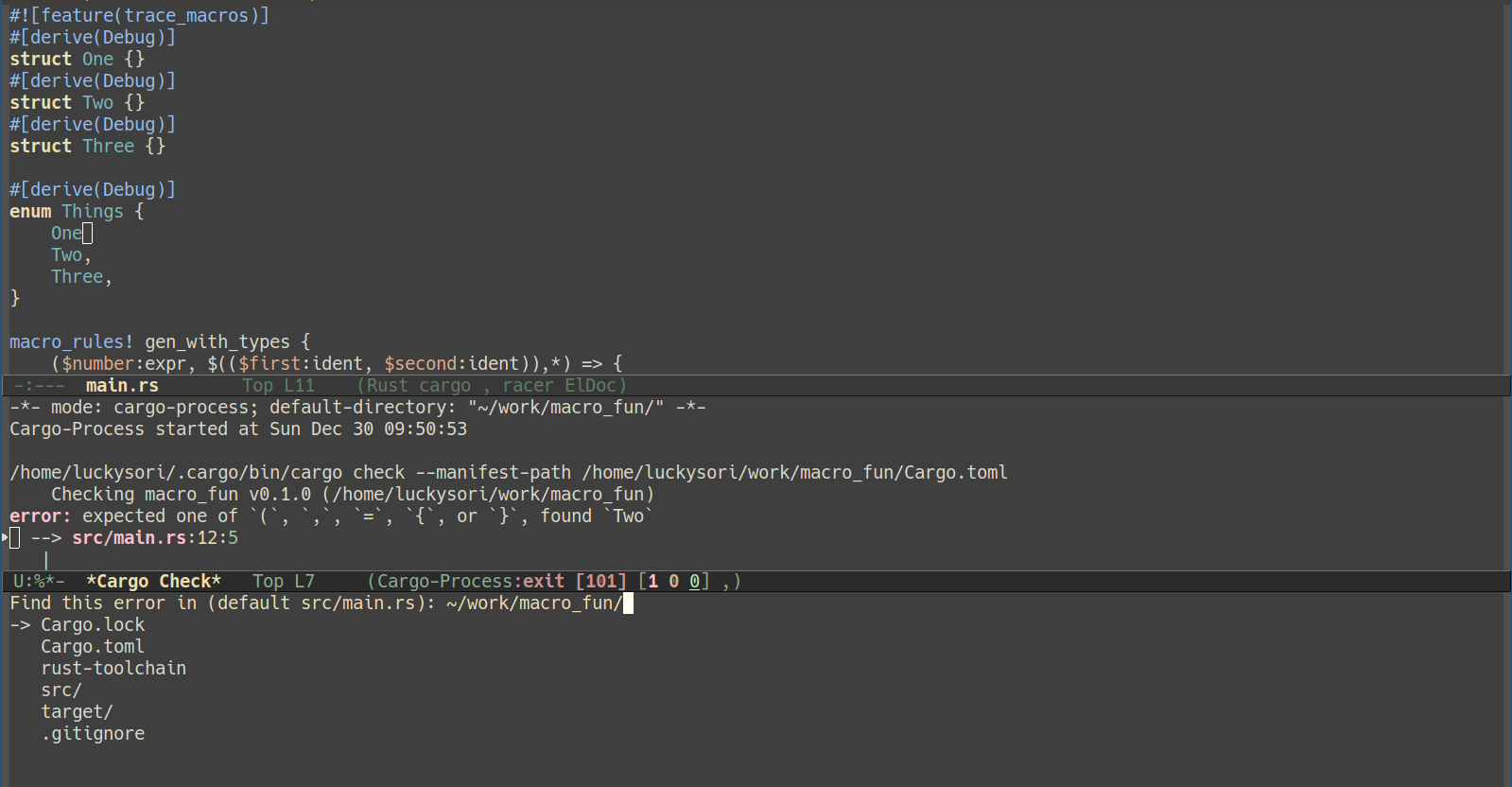Click the U:%*- buffer status indicator
This screenshot has height=787, width=1512.
(39, 582)
